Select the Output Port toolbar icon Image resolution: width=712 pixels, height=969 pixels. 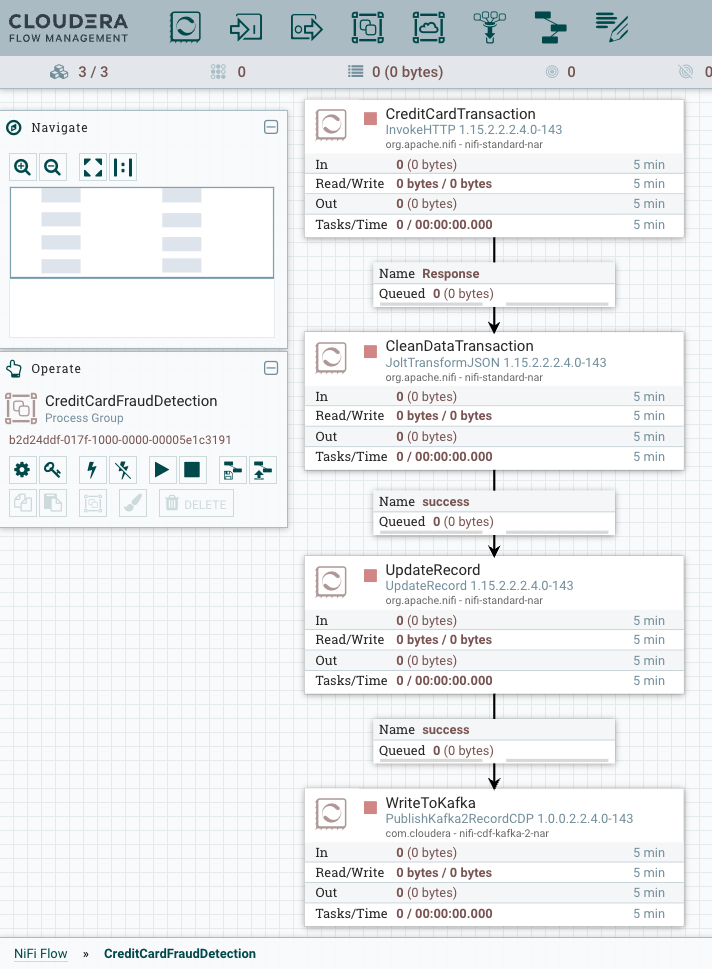point(307,28)
